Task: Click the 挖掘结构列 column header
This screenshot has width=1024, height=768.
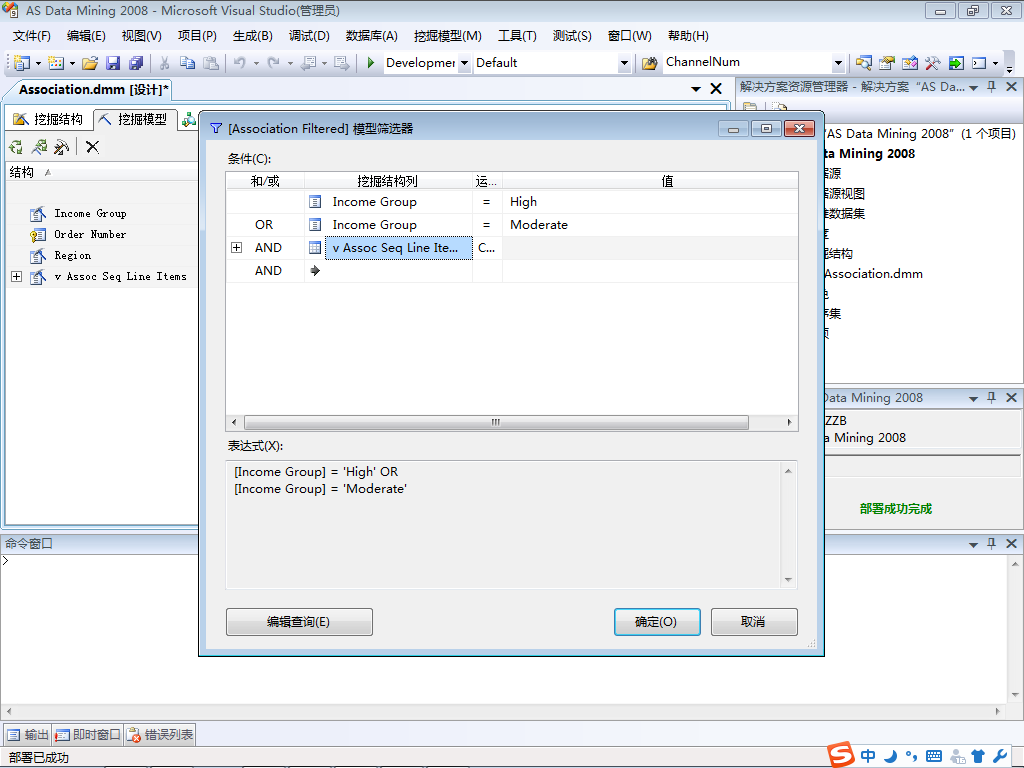Action: [388, 181]
